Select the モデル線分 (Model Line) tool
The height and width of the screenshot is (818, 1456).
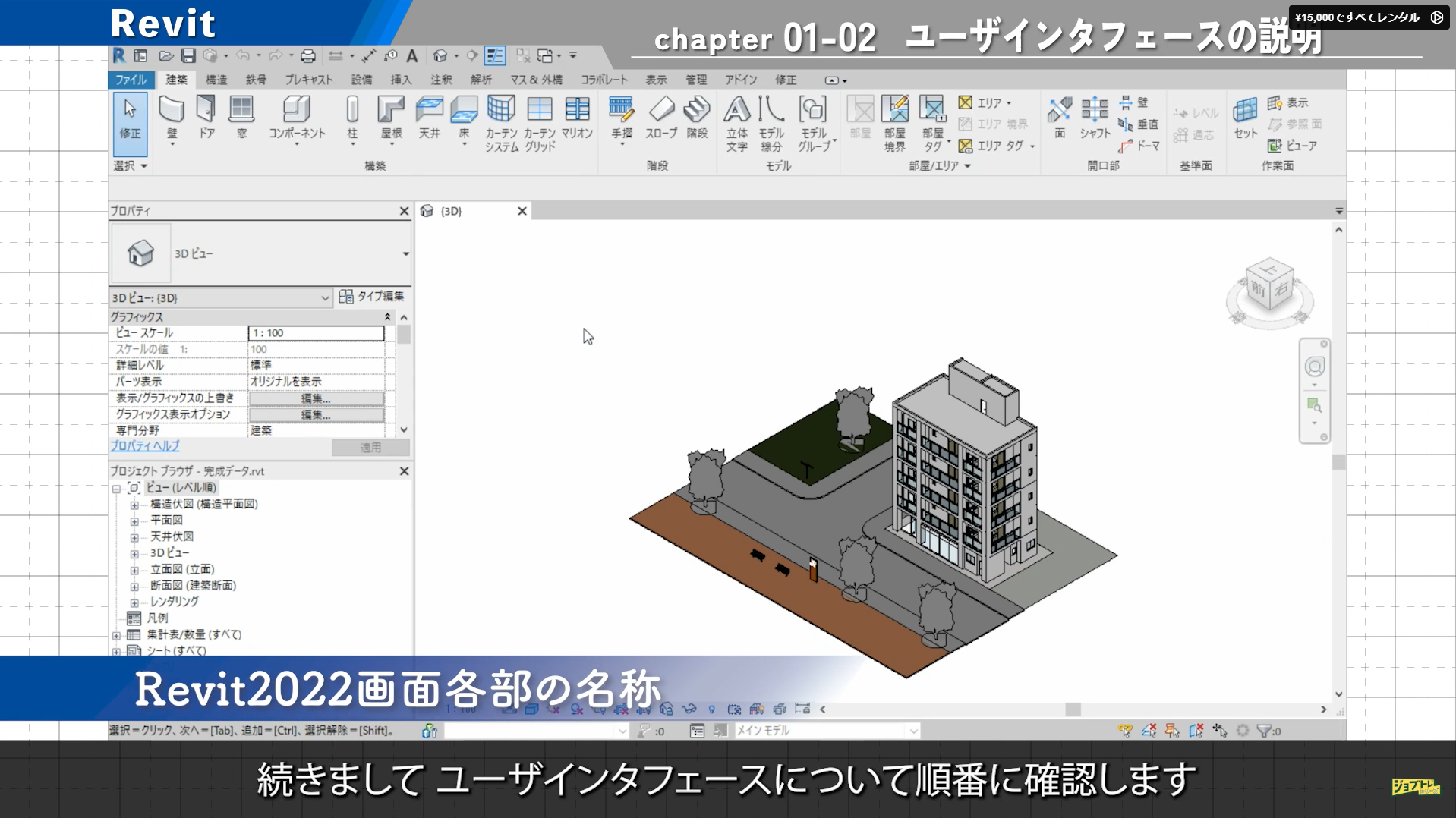771,124
